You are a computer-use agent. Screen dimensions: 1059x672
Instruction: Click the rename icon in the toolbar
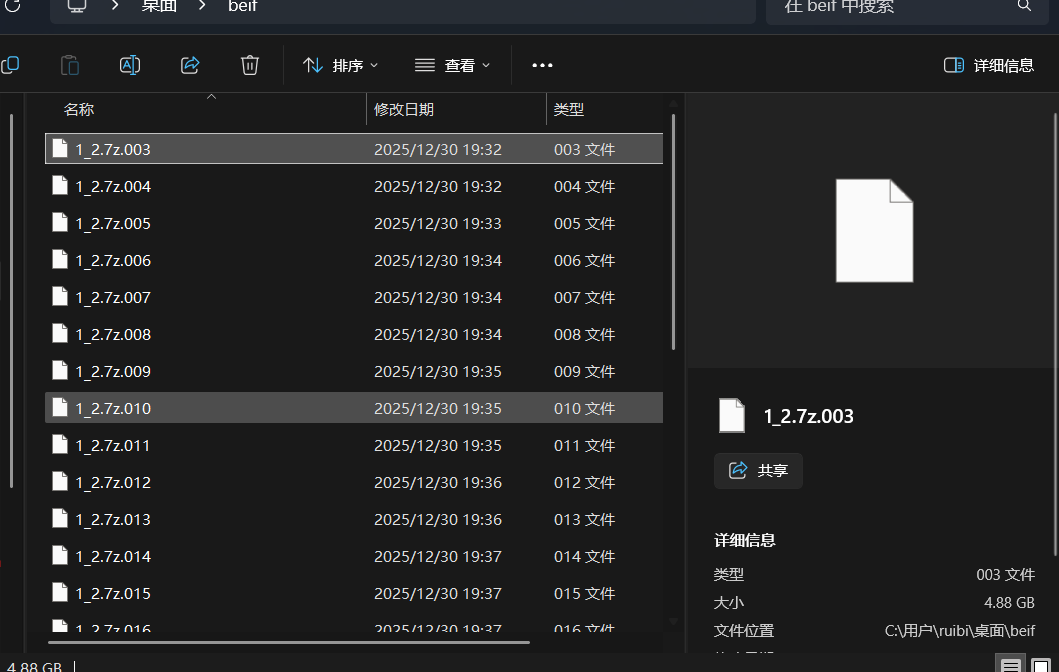(129, 65)
